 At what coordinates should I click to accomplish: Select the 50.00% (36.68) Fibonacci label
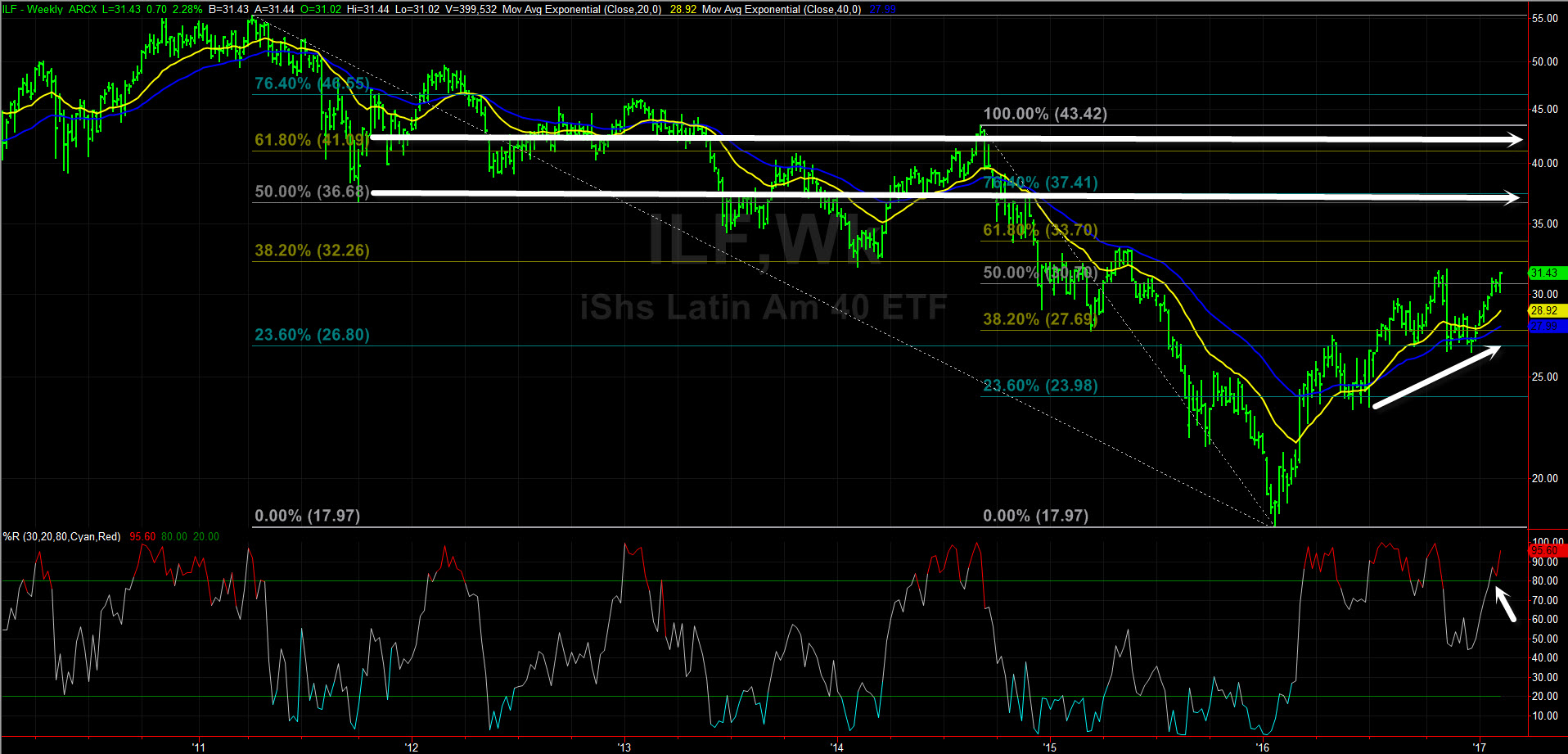[312, 192]
